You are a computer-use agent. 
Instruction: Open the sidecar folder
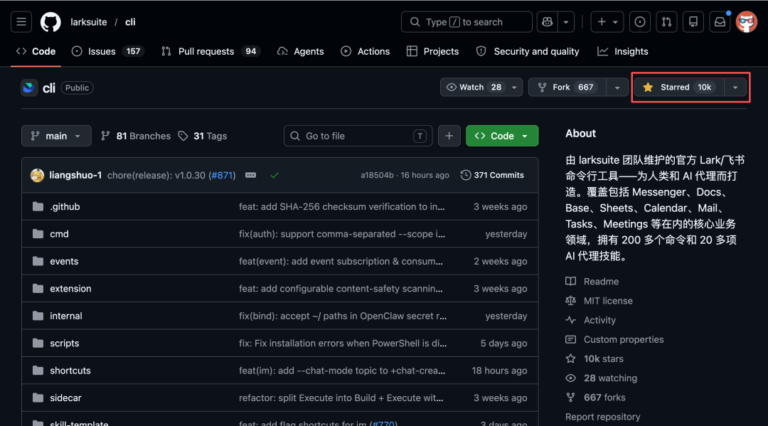click(x=66, y=398)
